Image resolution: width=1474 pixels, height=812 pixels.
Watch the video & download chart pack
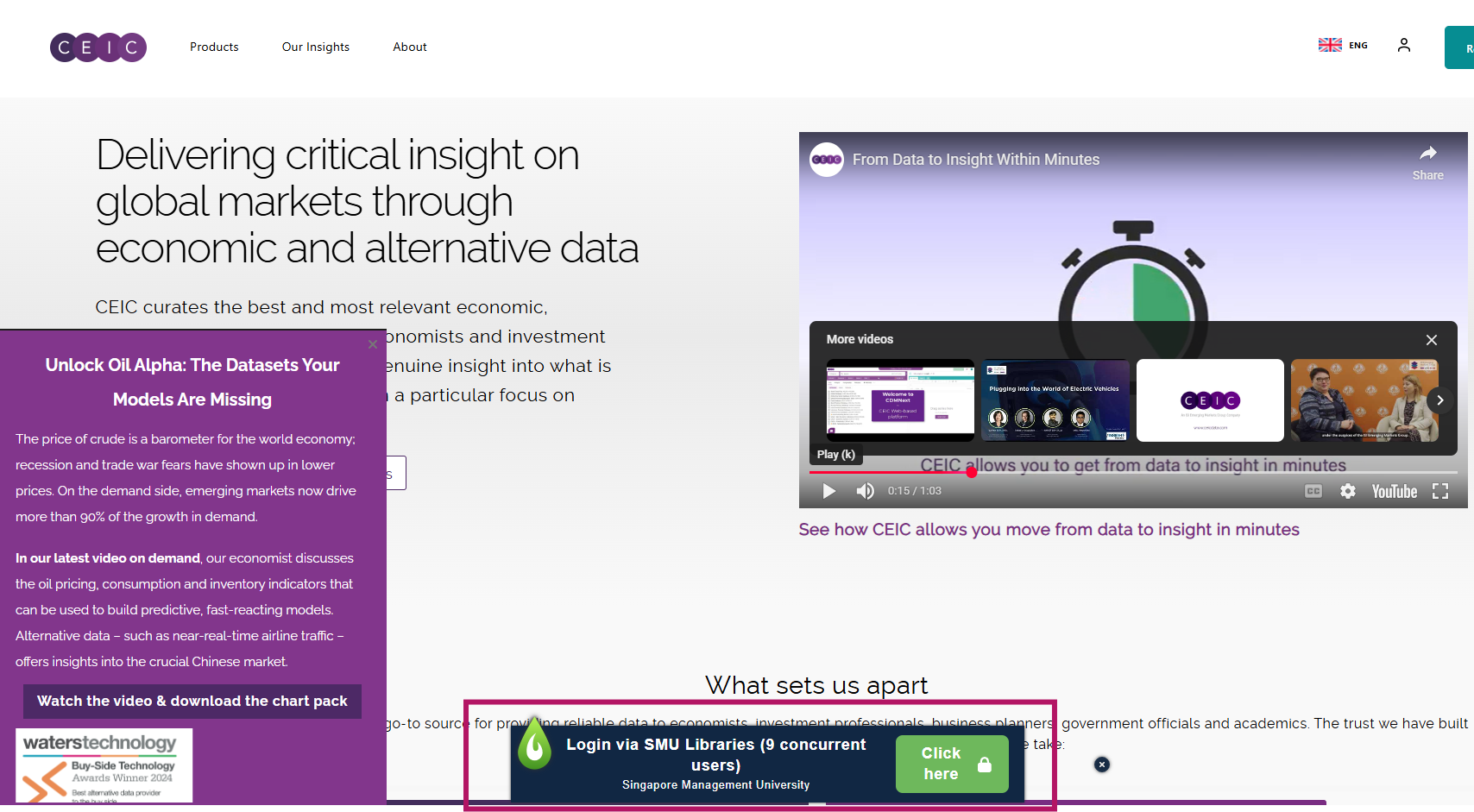coord(192,702)
